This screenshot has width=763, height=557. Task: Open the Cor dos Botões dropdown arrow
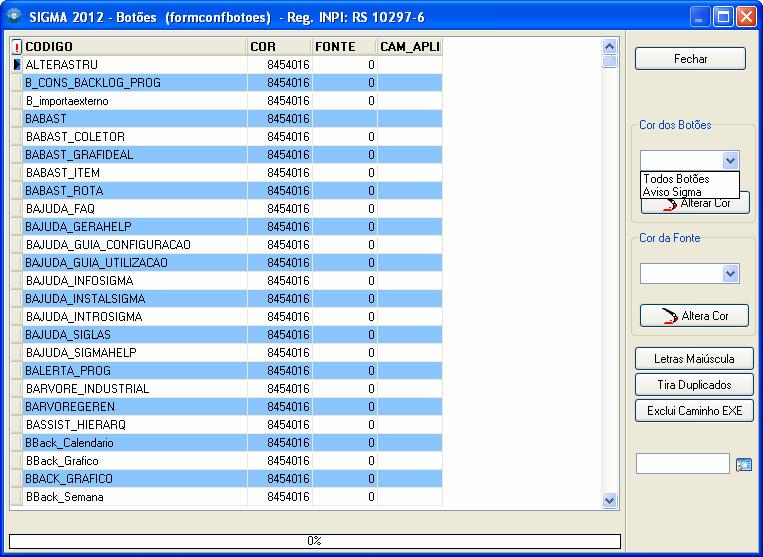click(x=730, y=160)
